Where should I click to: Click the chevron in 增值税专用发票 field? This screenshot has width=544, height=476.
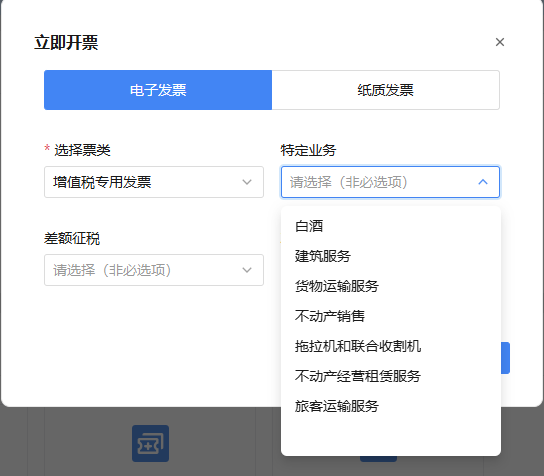click(x=247, y=182)
